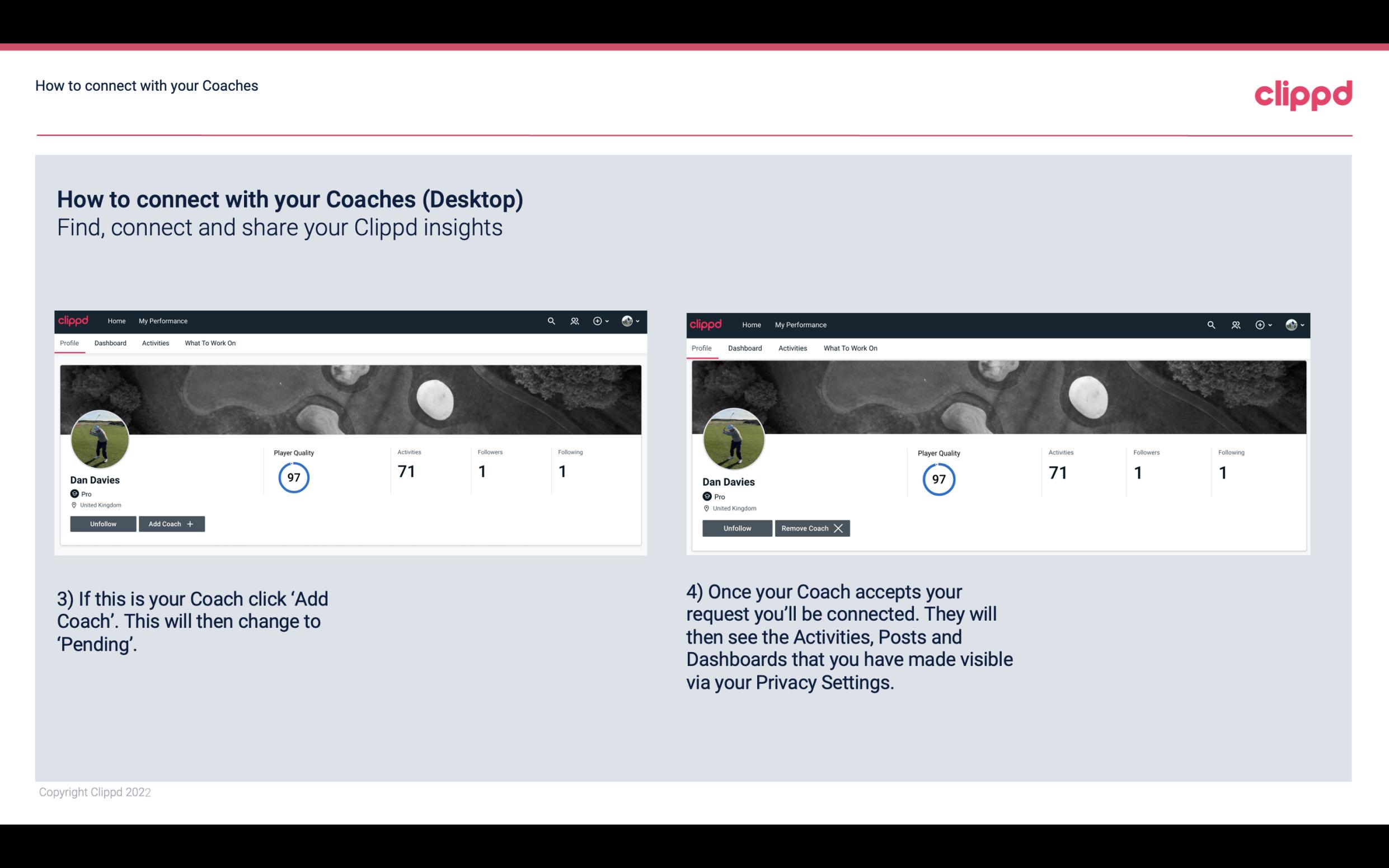Click 'My Performance' menu item left navbar

(x=163, y=321)
